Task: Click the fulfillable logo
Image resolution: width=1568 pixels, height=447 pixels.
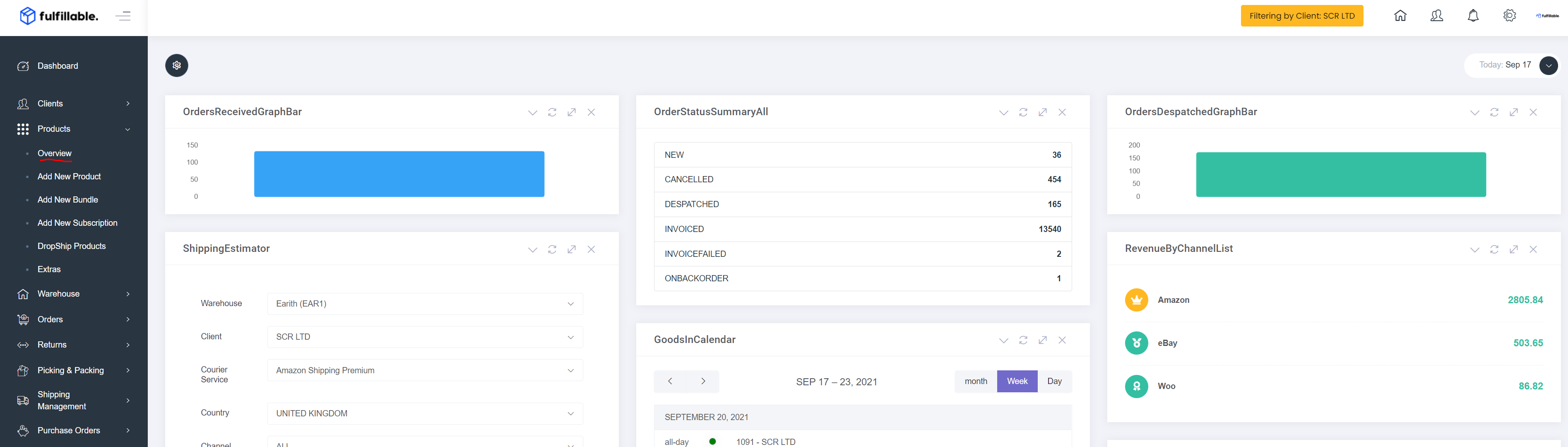Action: point(59,16)
